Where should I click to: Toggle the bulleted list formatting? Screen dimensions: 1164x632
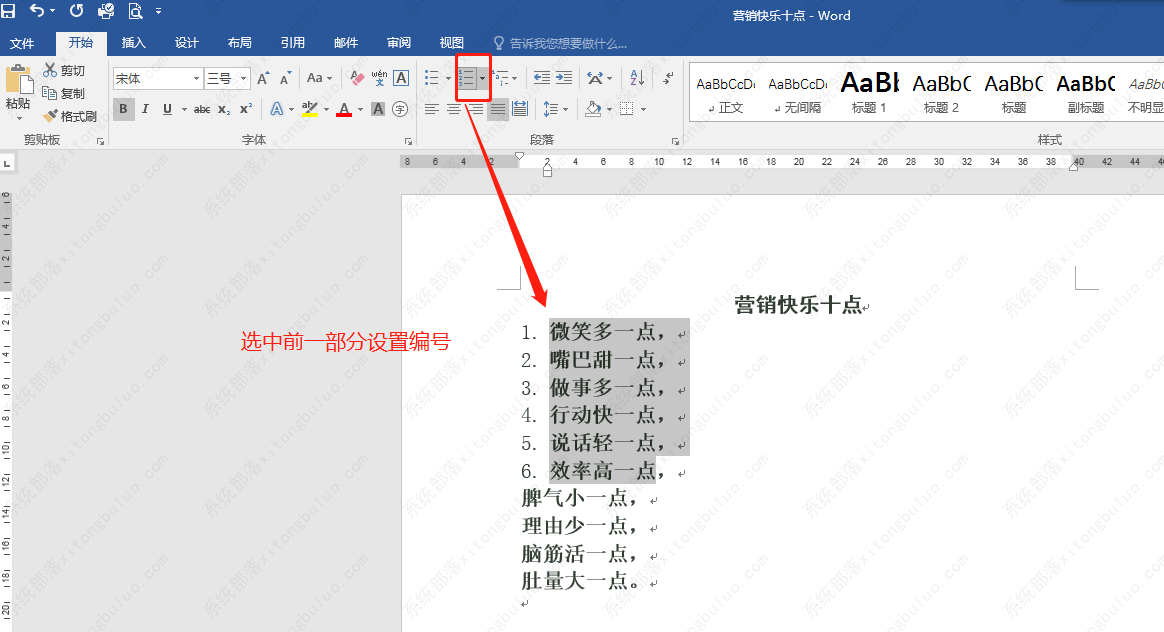(x=434, y=76)
